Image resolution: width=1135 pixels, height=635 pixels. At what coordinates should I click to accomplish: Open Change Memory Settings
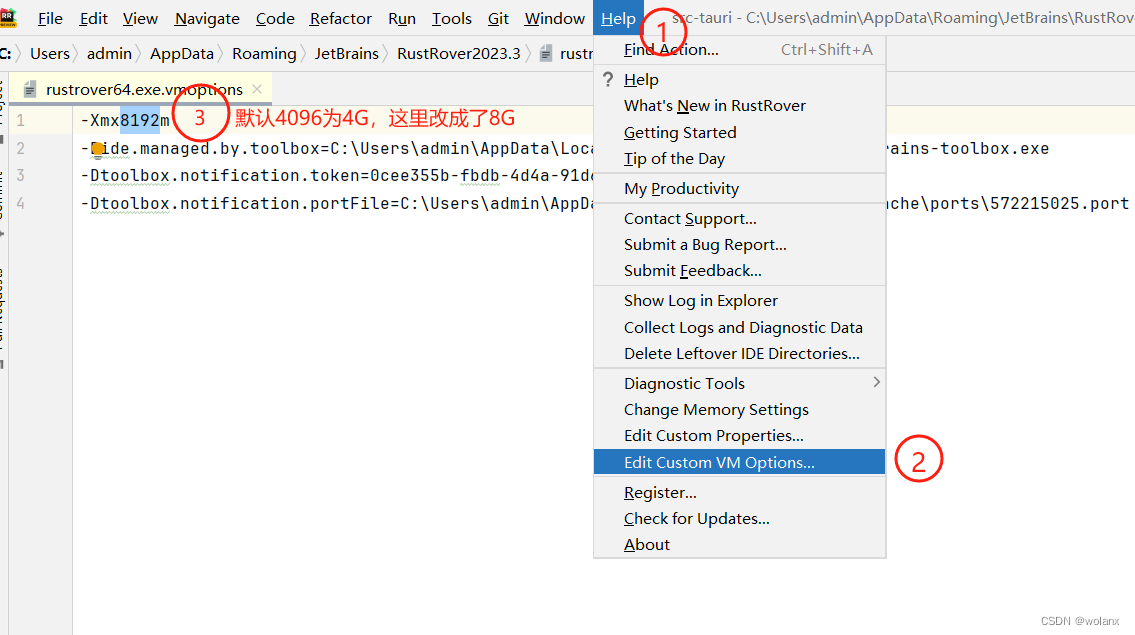pos(739,410)
